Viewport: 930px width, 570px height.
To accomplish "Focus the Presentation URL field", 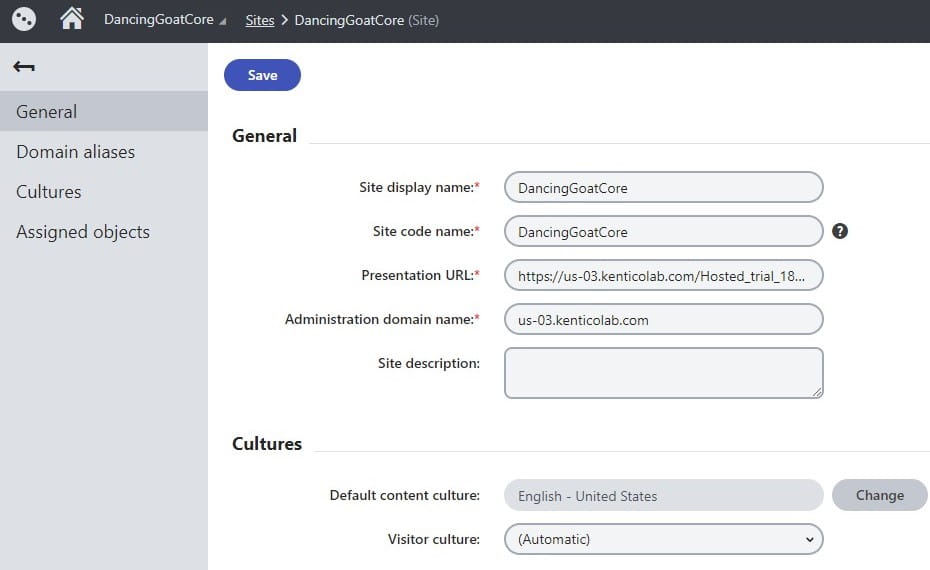I will (663, 275).
